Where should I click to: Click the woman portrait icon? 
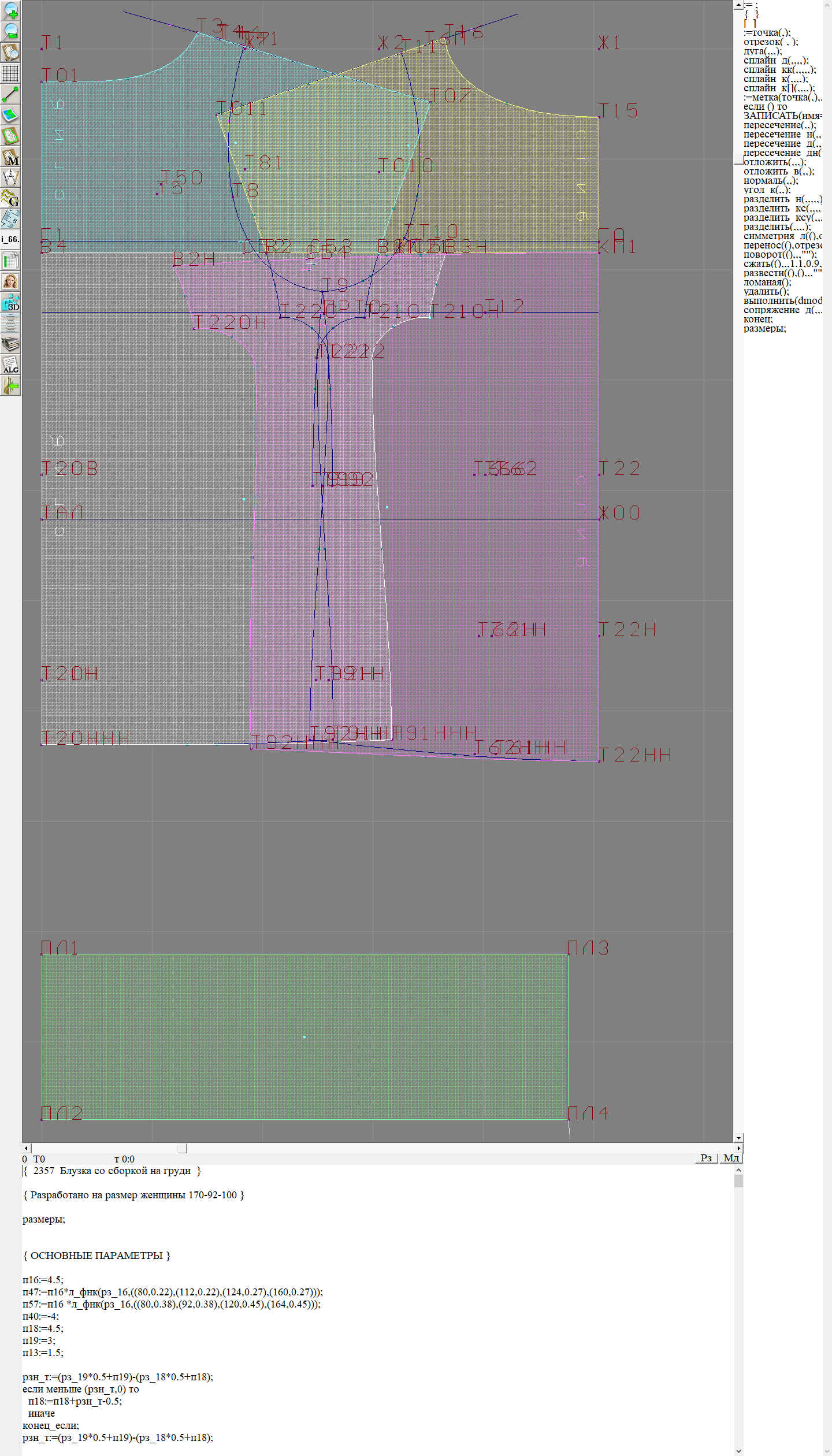(x=10, y=281)
